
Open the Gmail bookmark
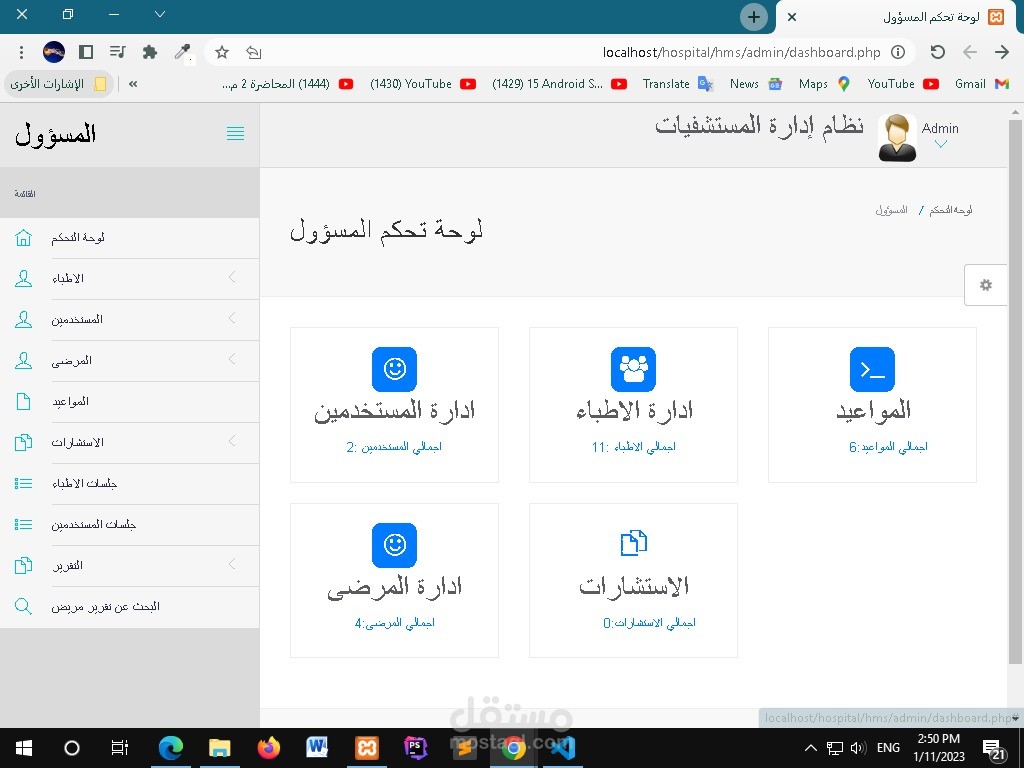[982, 84]
